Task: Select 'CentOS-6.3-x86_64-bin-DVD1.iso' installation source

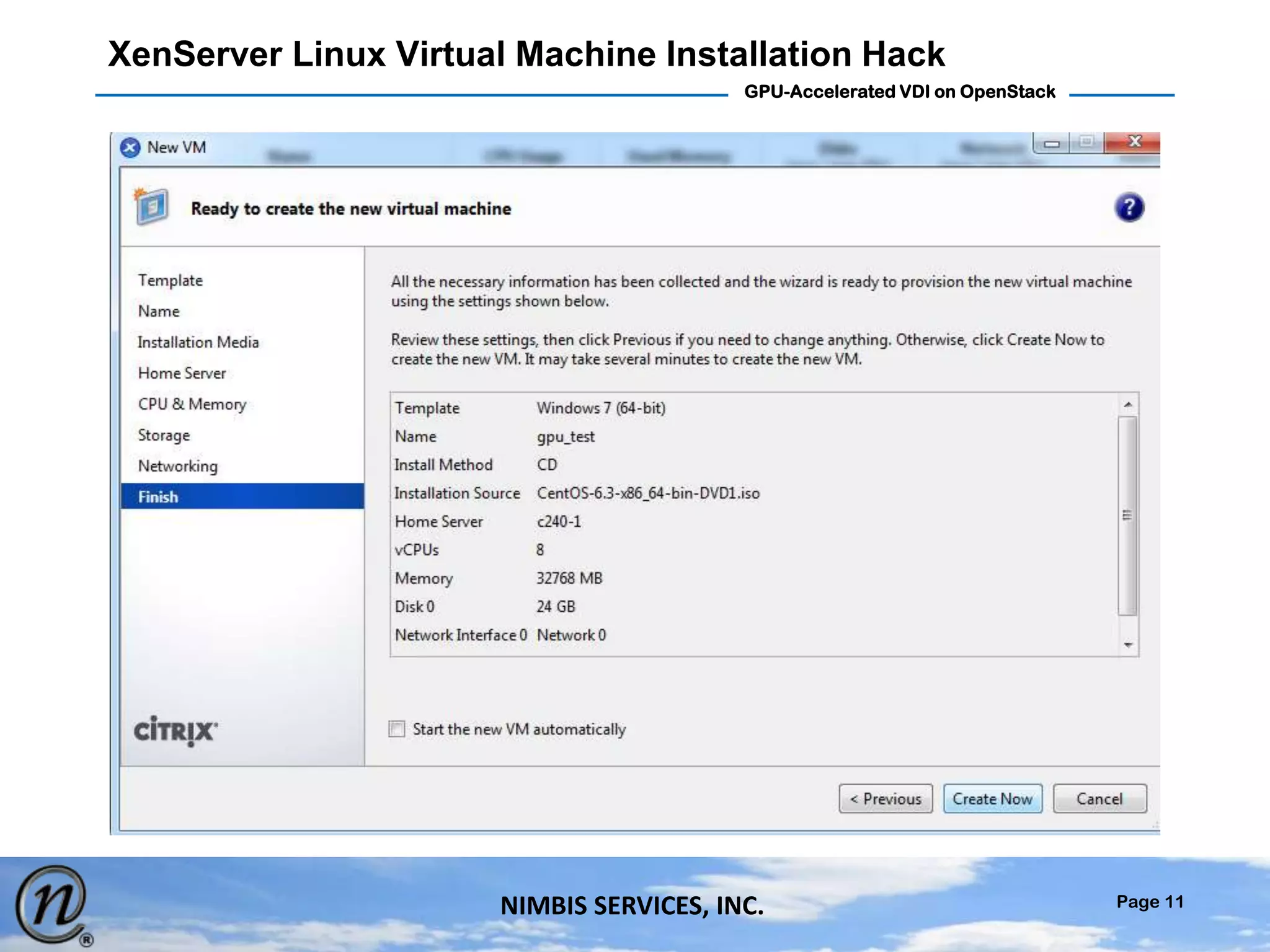Action: tap(648, 493)
